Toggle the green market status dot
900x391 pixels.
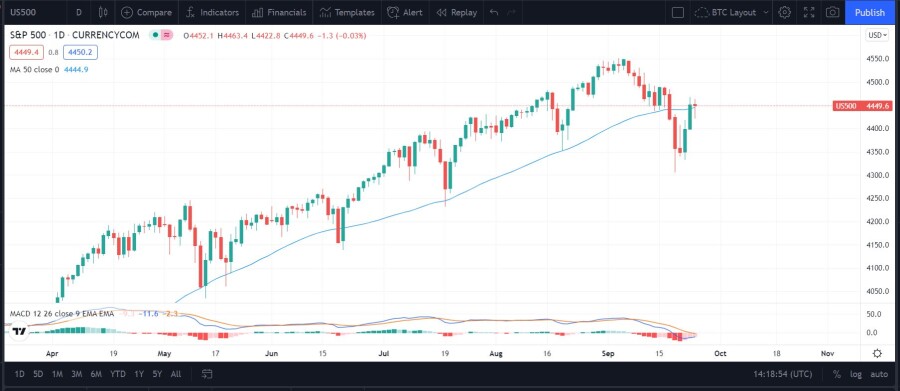pyautogui.click(x=154, y=35)
